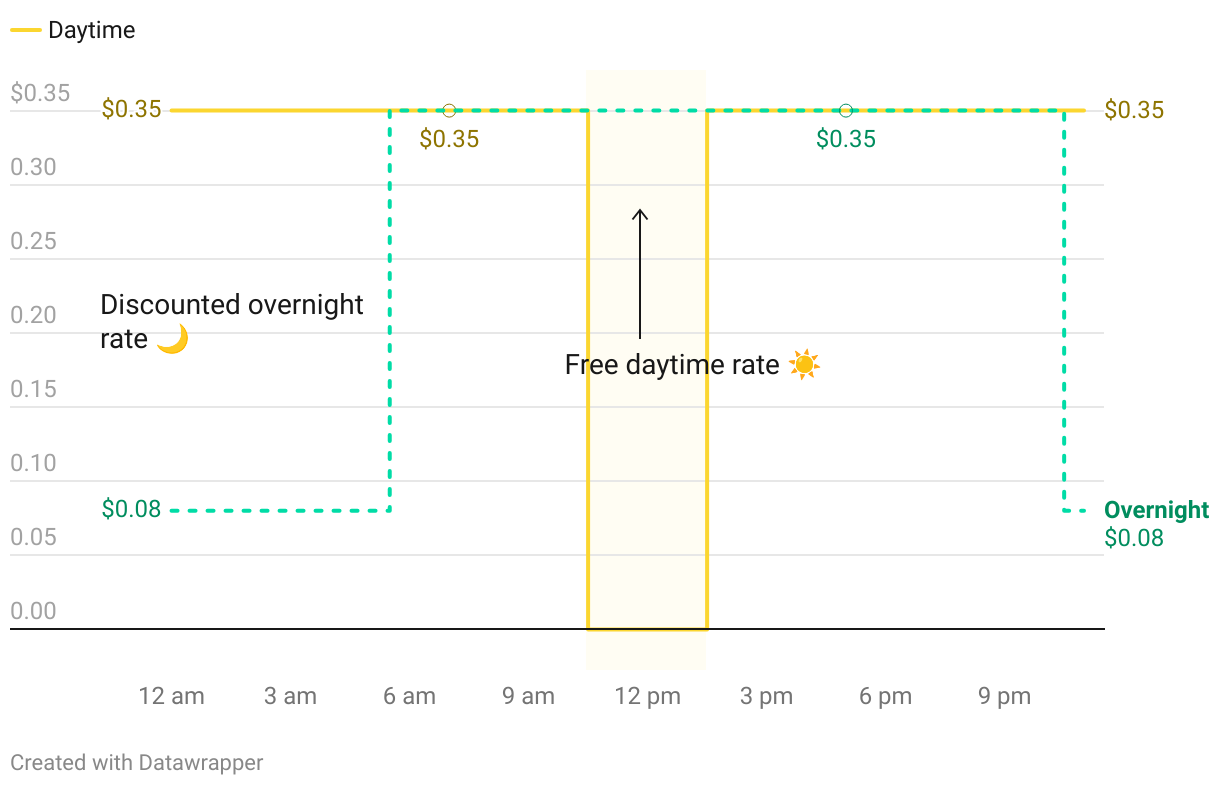Click the 0.20 y-axis label

click(33, 315)
